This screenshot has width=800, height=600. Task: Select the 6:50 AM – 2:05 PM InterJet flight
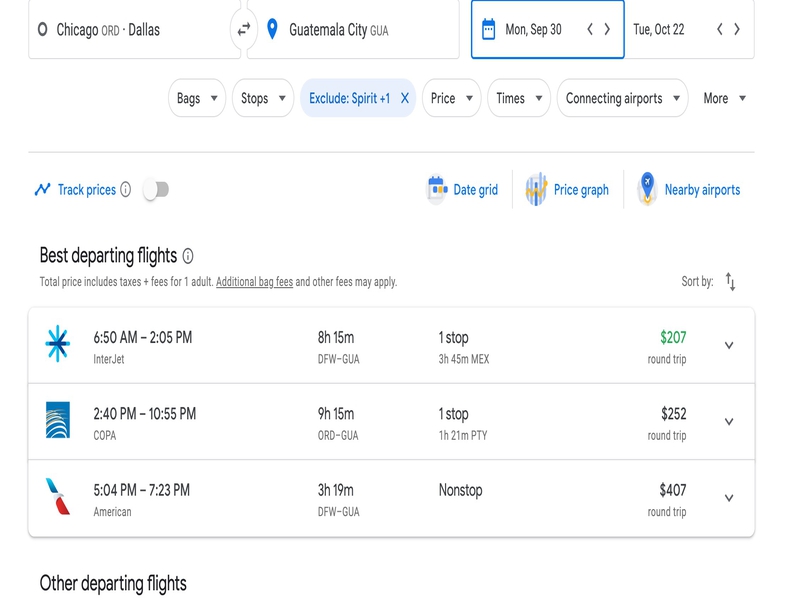pyautogui.click(x=391, y=345)
